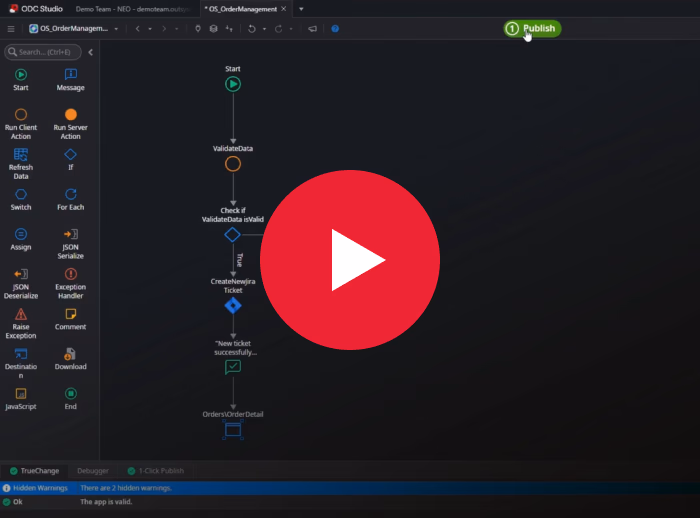Play the video with the red play button

pos(350,260)
